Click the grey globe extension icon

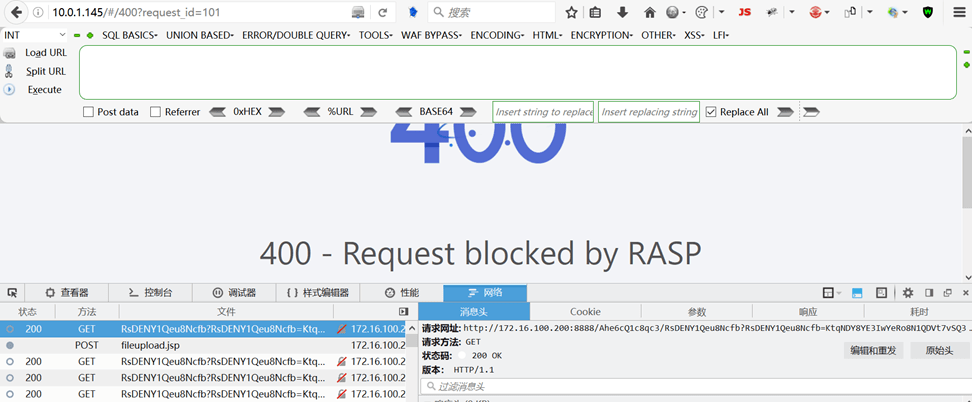click(672, 12)
